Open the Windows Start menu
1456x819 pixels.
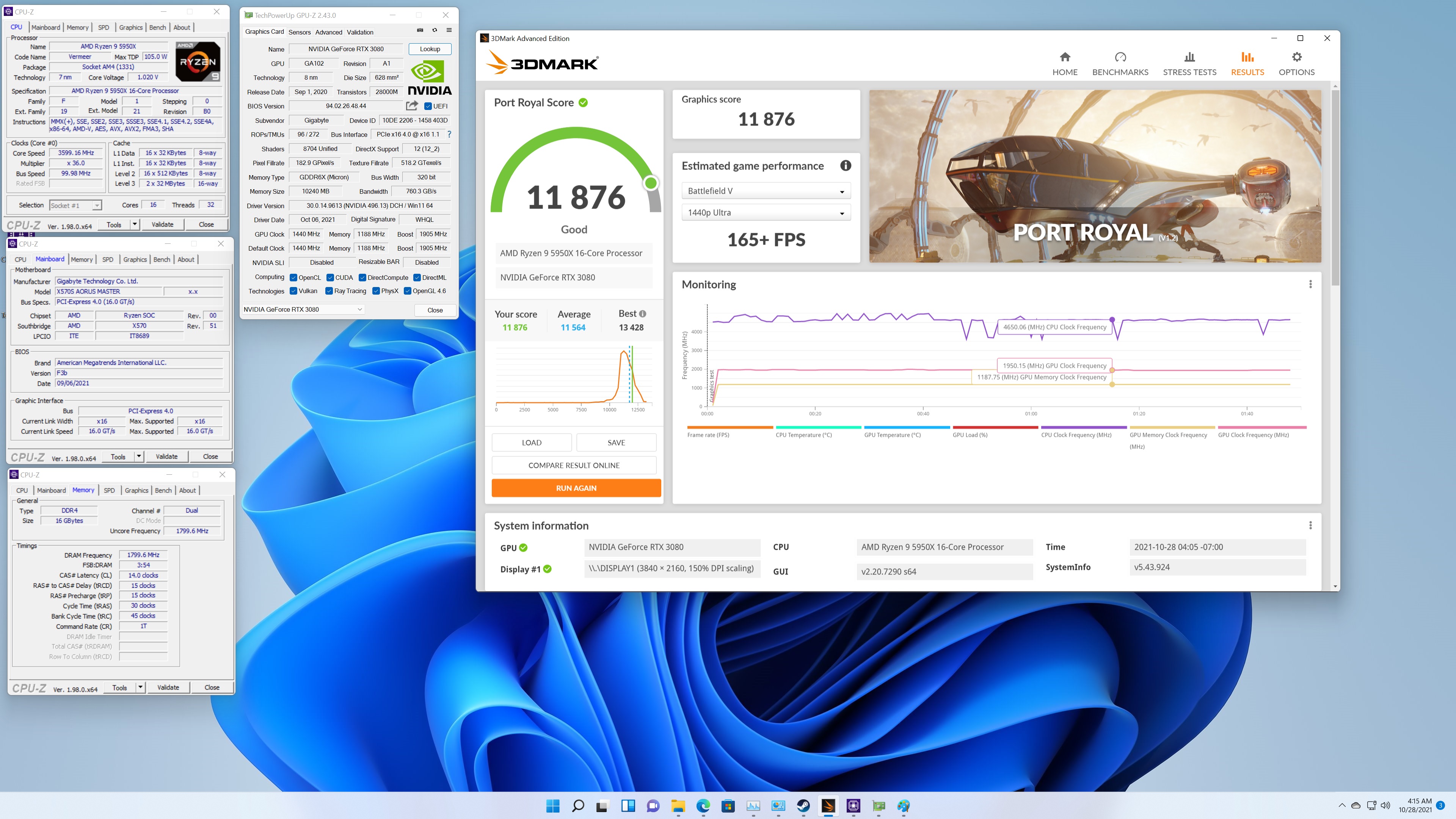553,805
